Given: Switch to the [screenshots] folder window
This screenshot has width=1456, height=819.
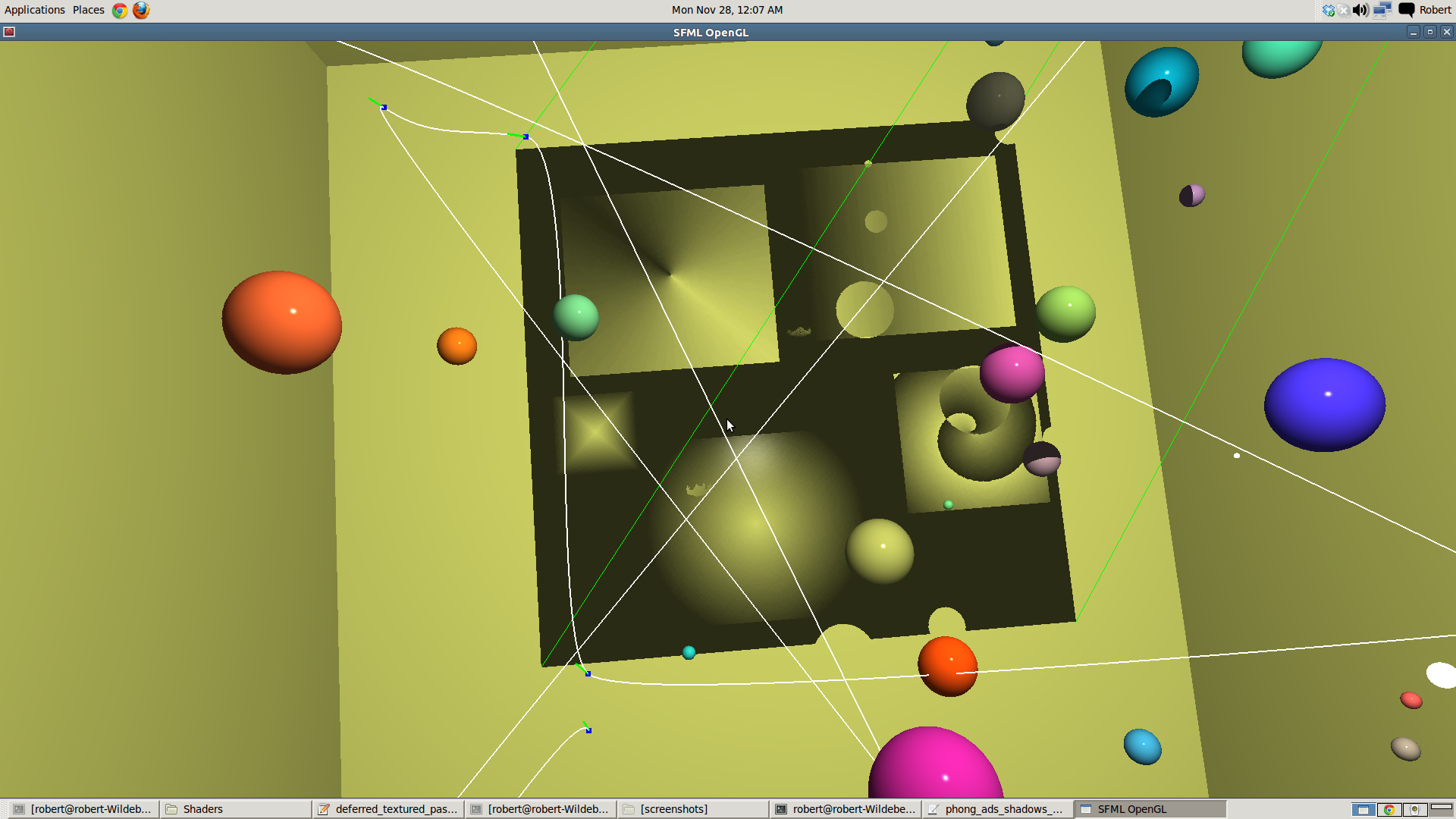Looking at the screenshot, I should tap(693, 809).
